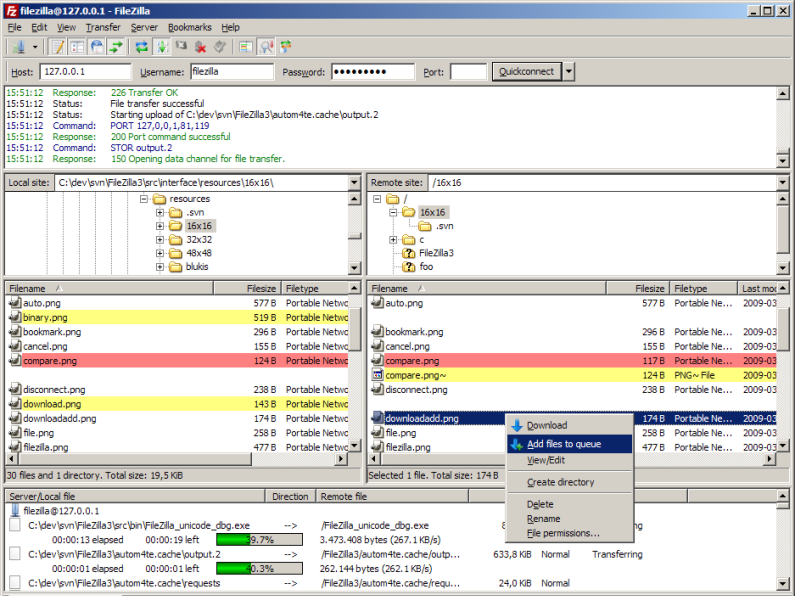Open Quickconnect history dropdown arrow
Image resolution: width=795 pixels, height=596 pixels.
(569, 71)
